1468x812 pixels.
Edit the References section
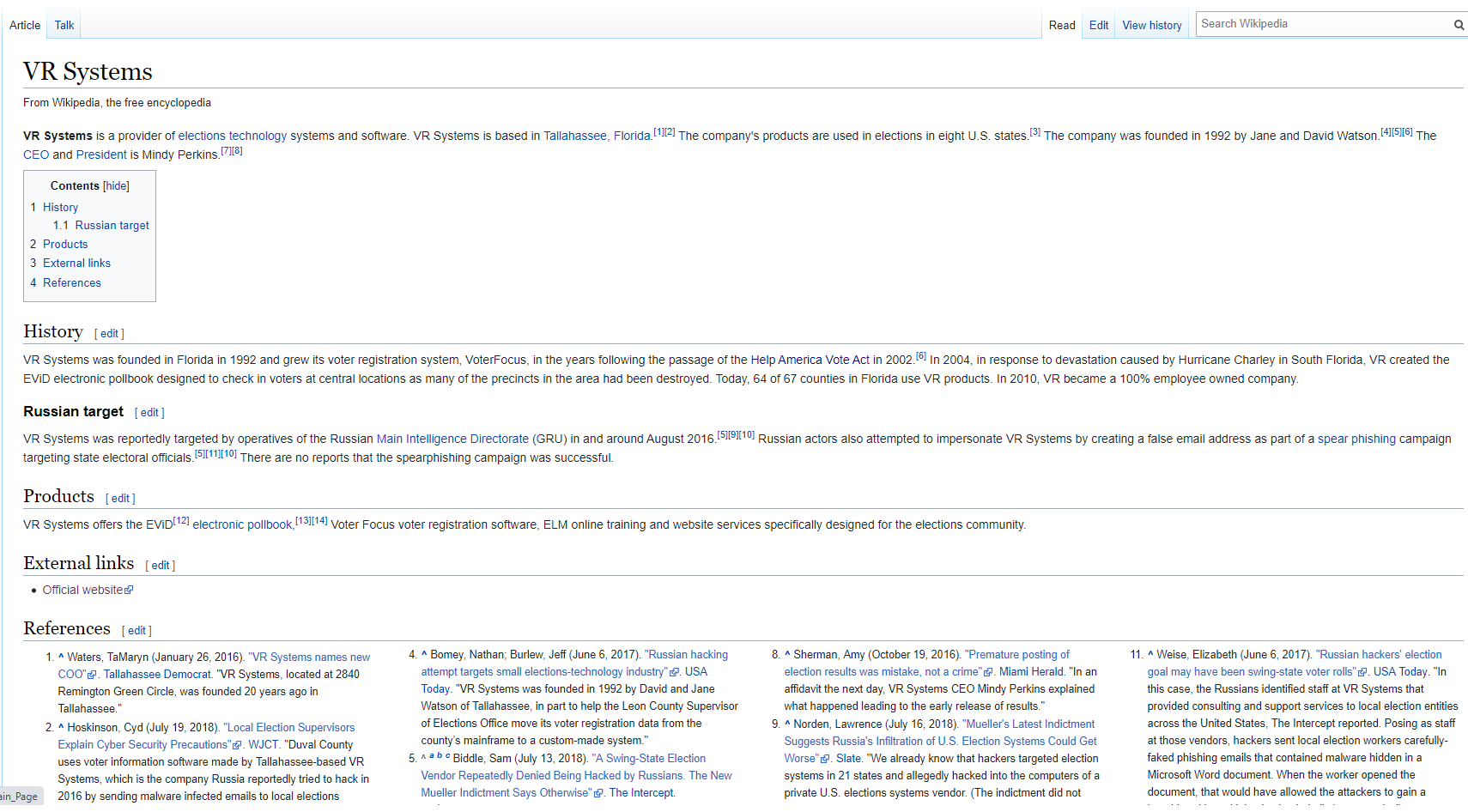pyautogui.click(x=136, y=631)
